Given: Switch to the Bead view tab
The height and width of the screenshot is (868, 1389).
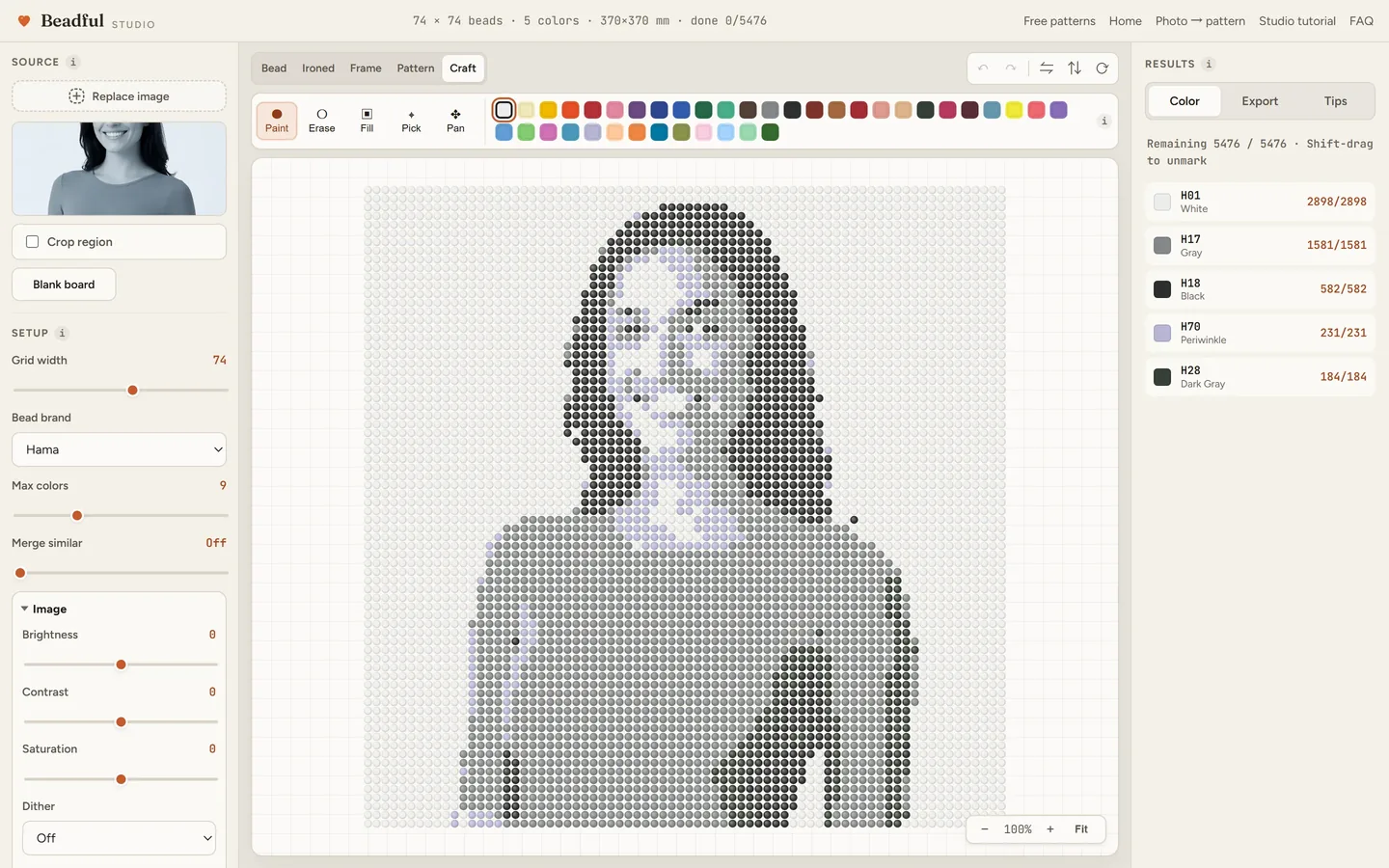Looking at the screenshot, I should (x=274, y=68).
